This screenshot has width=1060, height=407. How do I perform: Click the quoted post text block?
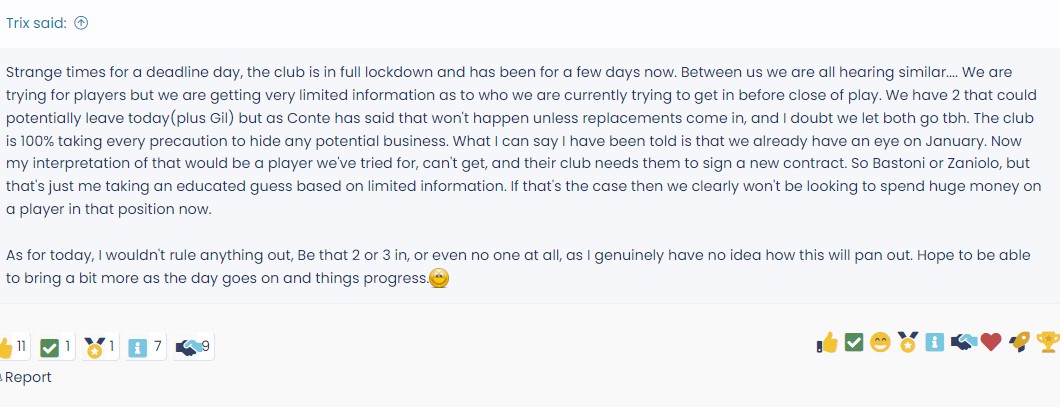[523, 175]
